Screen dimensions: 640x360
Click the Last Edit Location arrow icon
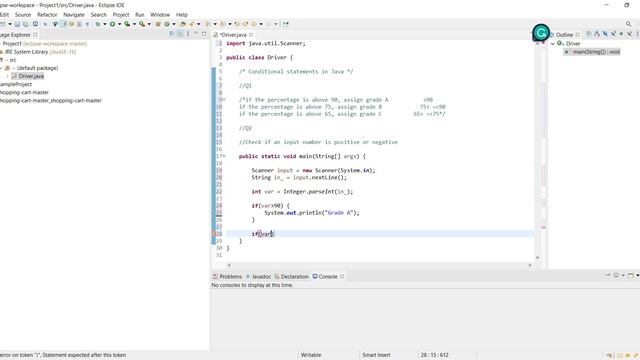click(237, 24)
